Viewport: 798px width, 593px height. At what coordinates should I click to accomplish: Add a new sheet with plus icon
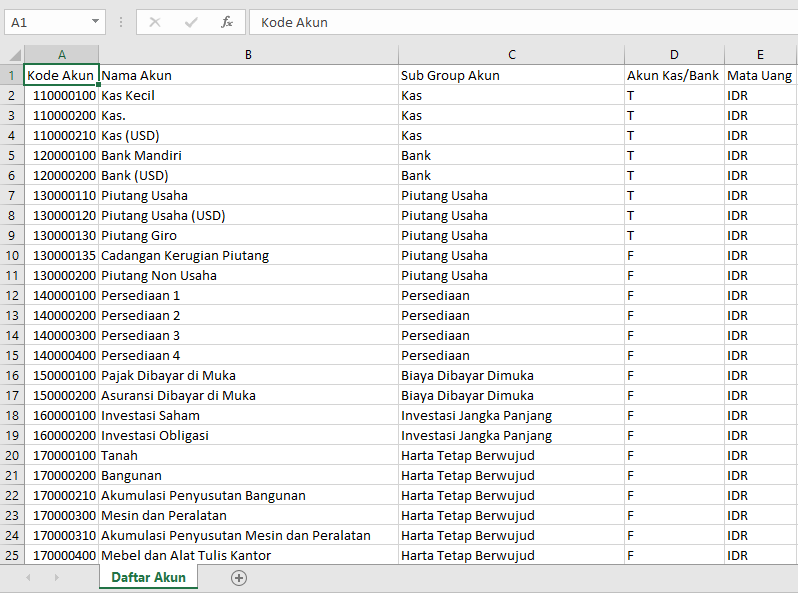coord(239,578)
